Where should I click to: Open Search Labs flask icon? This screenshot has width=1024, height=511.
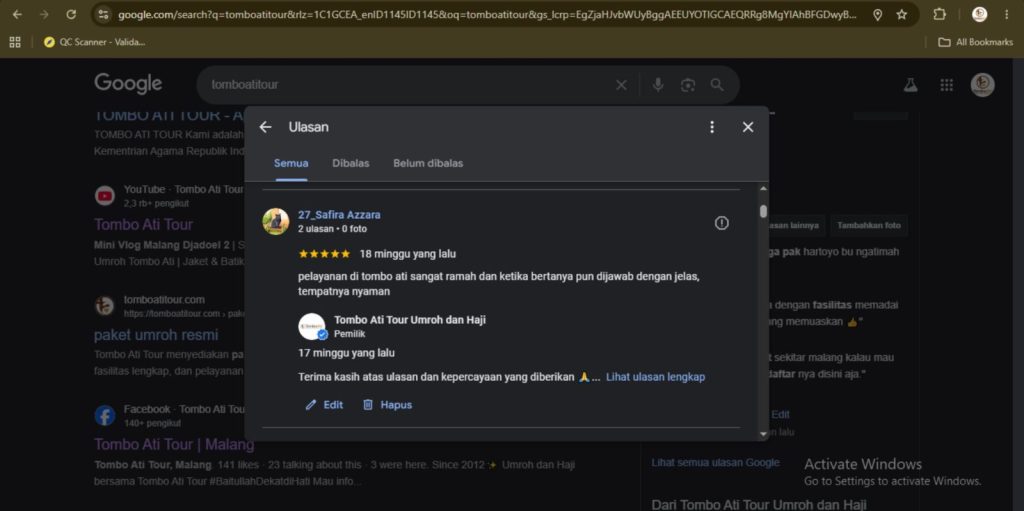[x=910, y=85]
